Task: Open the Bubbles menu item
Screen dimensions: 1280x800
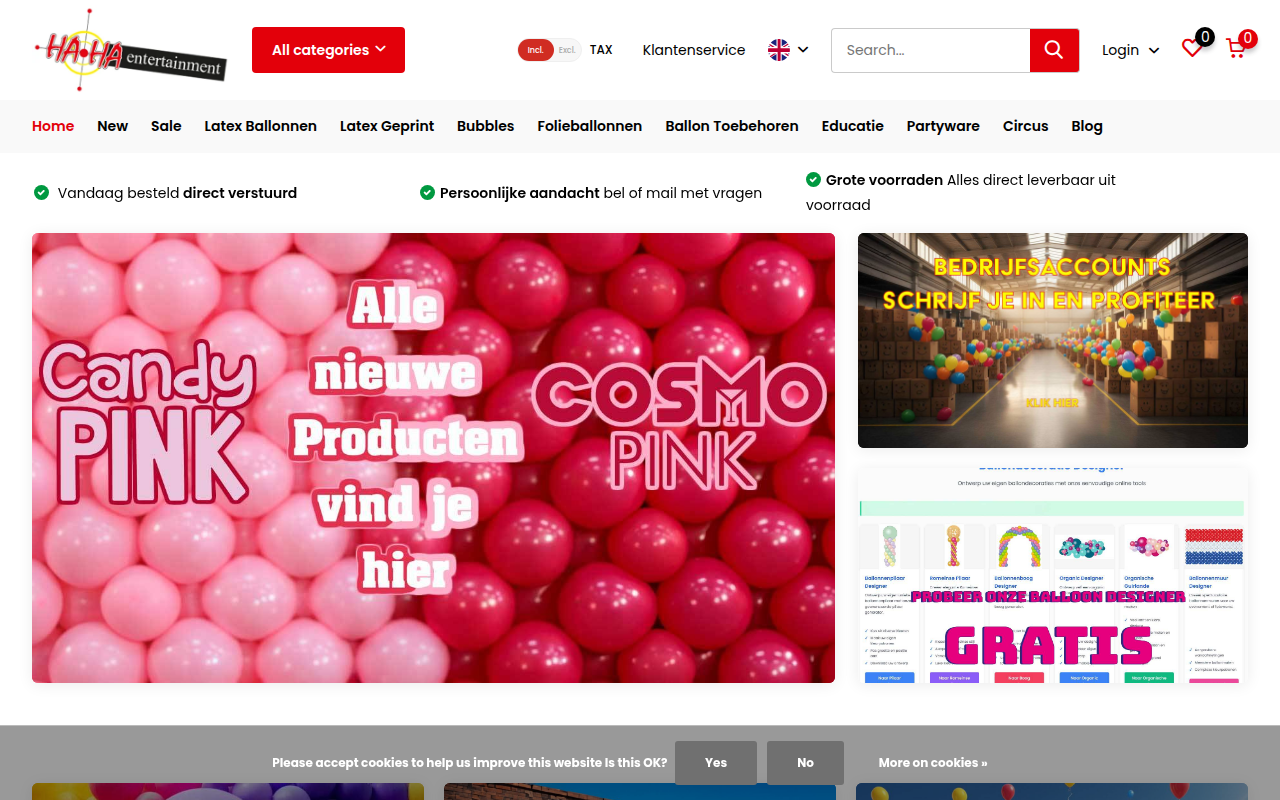Action: click(485, 126)
